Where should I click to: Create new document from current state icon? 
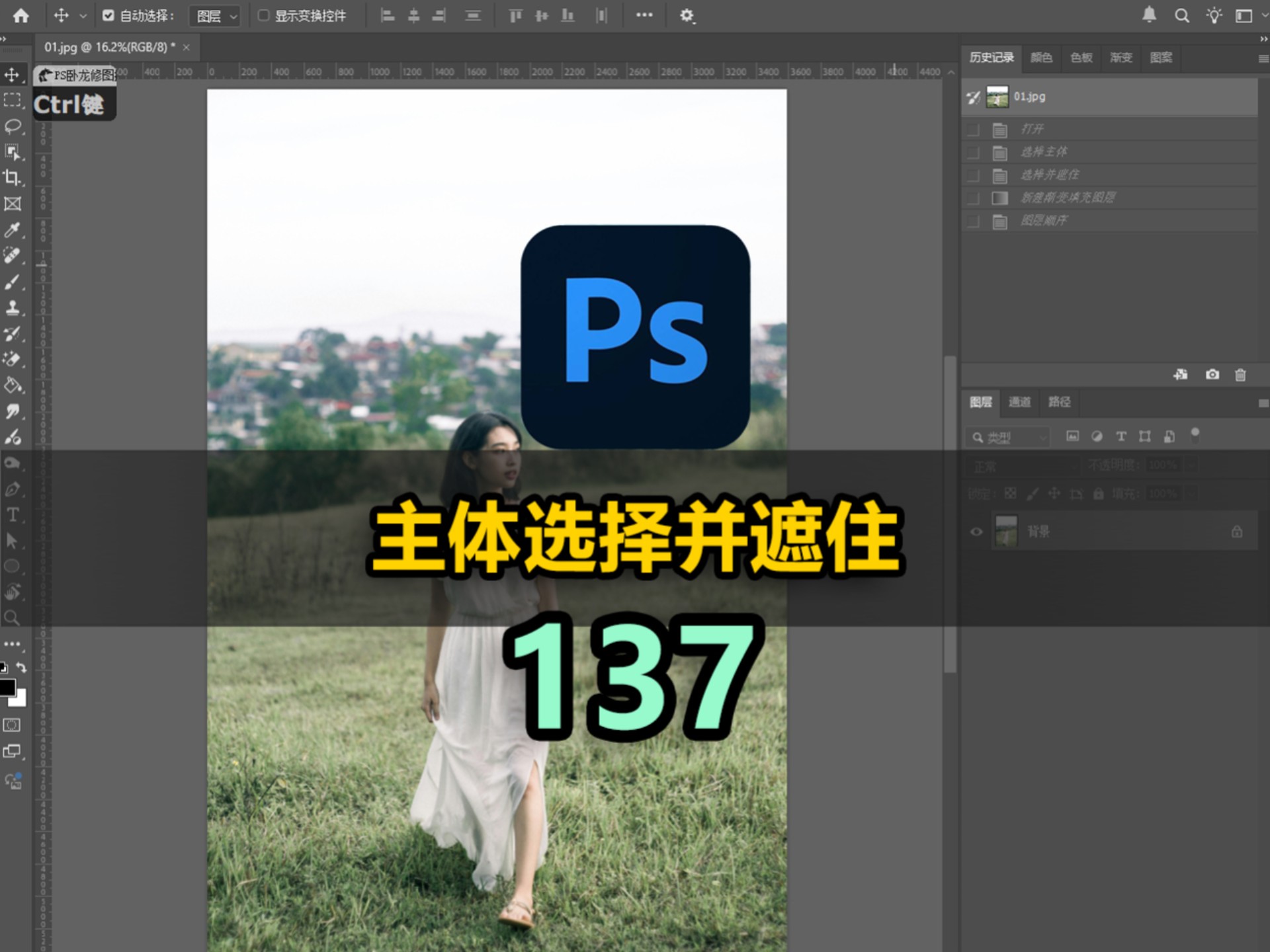tap(1181, 374)
